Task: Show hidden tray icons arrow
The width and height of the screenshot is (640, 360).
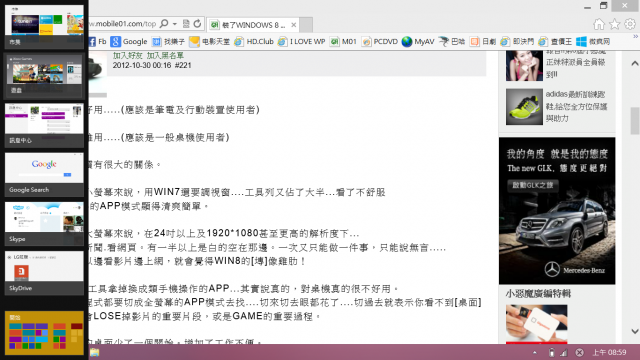Action: [x=535, y=352]
